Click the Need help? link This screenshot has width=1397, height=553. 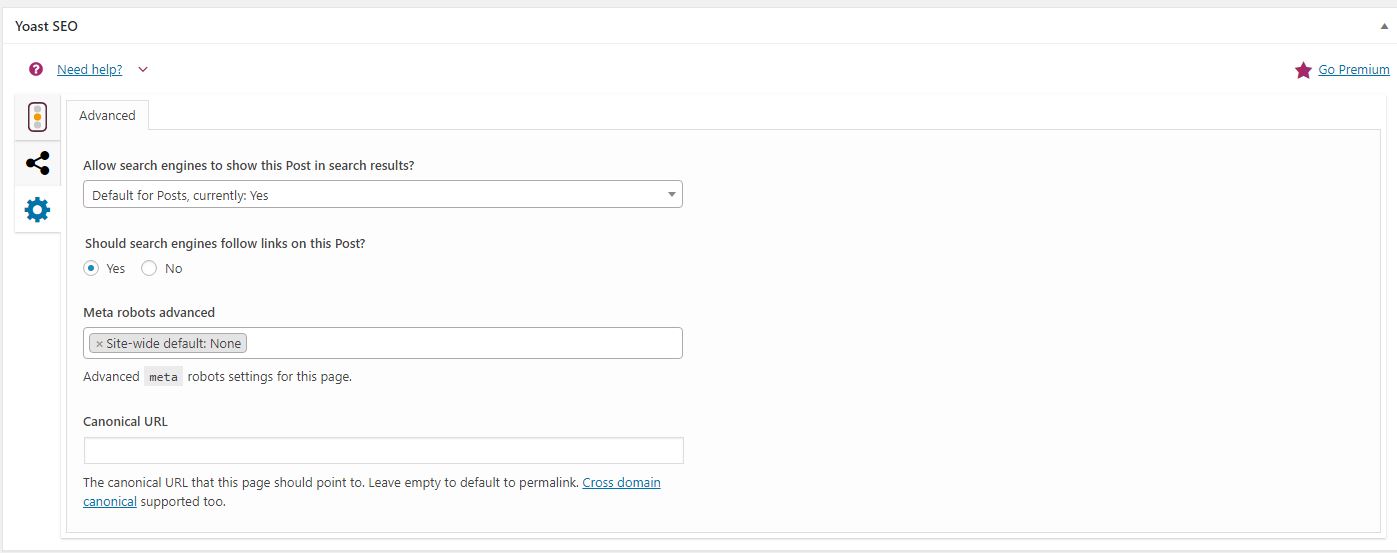(89, 69)
